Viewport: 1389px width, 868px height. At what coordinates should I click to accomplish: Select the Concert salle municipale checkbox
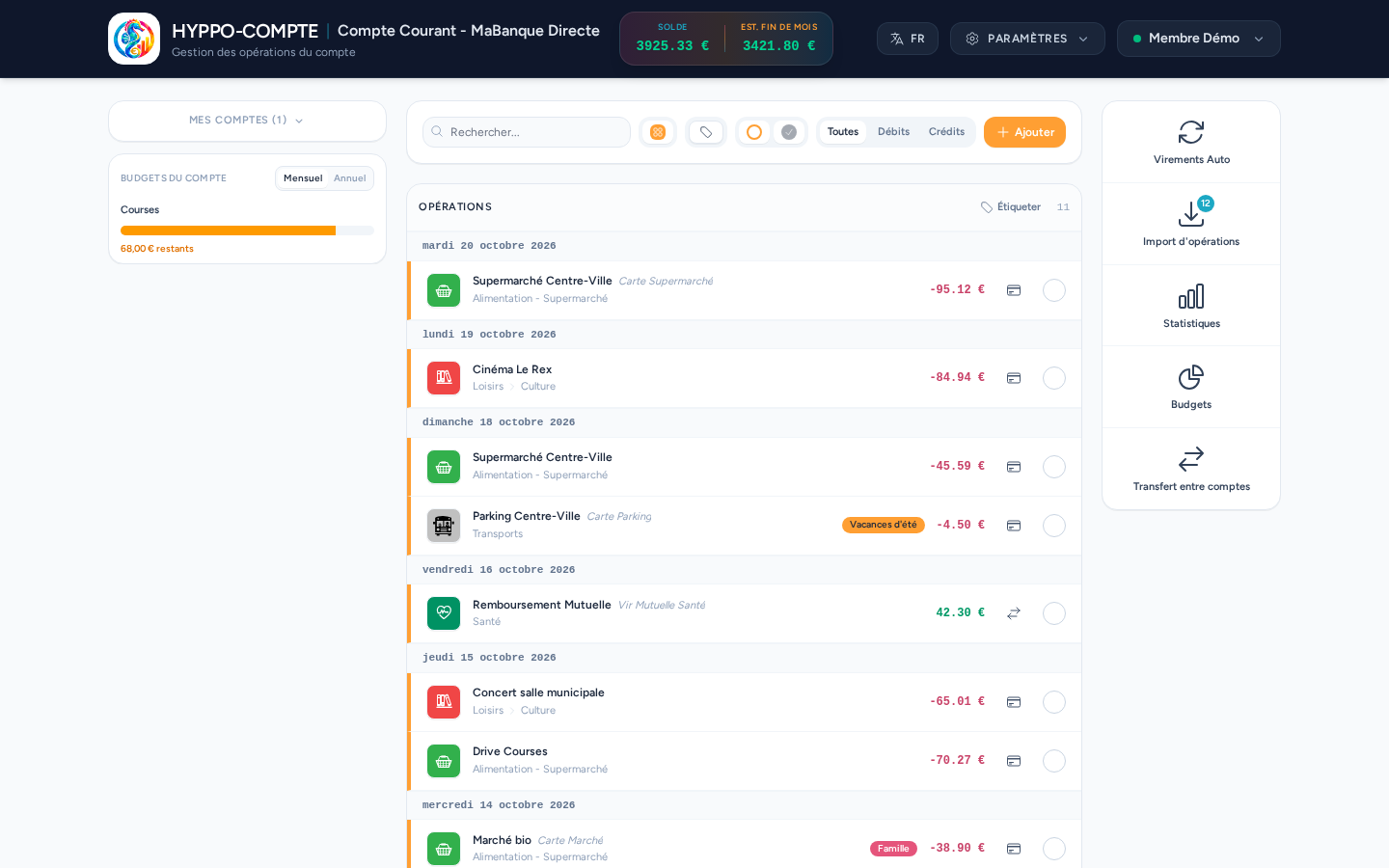pyautogui.click(x=1054, y=702)
